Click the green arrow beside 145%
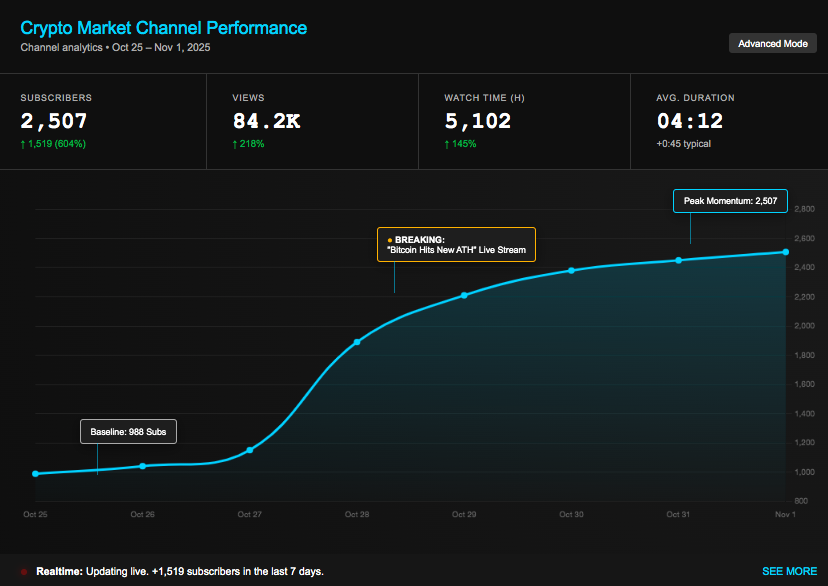The height and width of the screenshot is (586, 828). pos(448,144)
